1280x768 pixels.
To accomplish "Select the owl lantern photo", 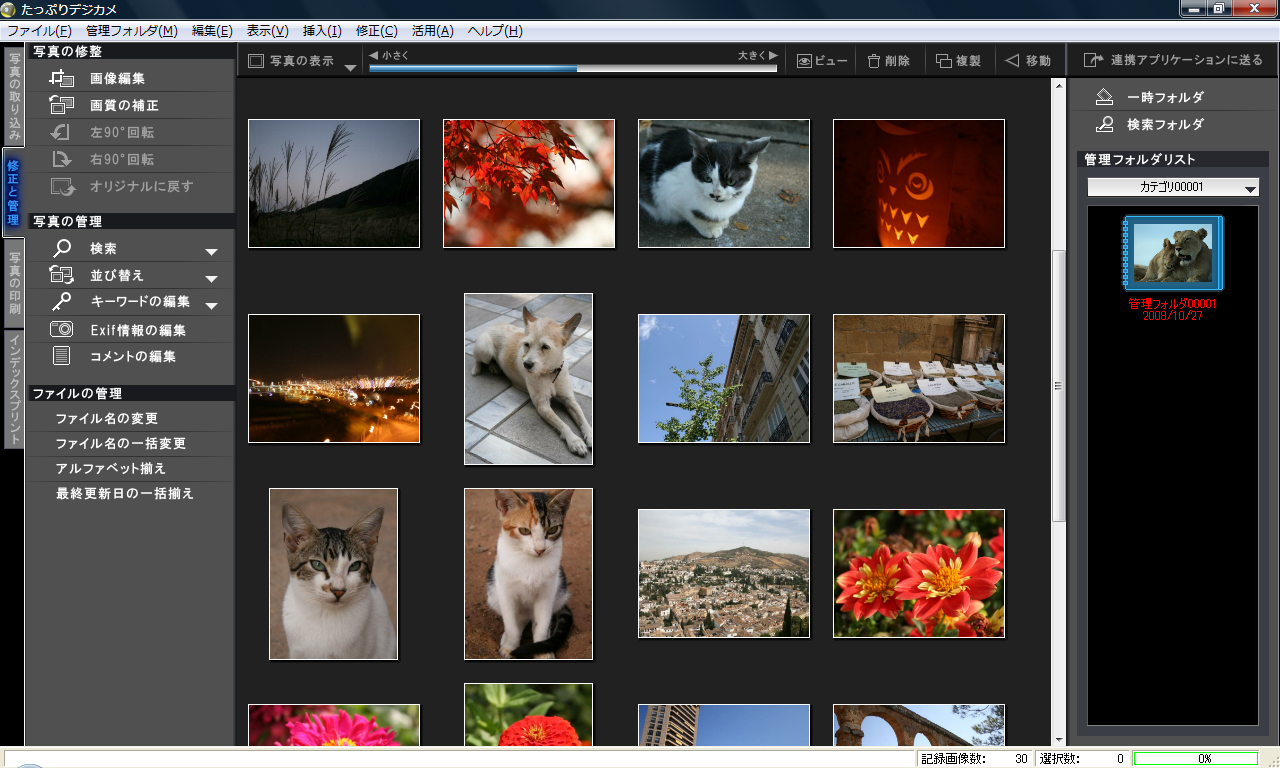I will click(x=919, y=184).
